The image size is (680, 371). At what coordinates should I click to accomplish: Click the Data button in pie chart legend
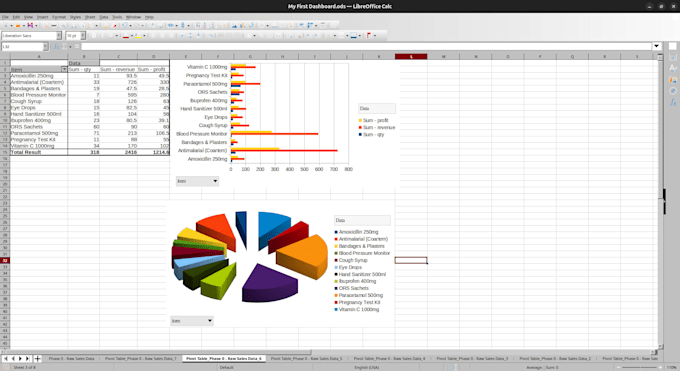click(362, 220)
